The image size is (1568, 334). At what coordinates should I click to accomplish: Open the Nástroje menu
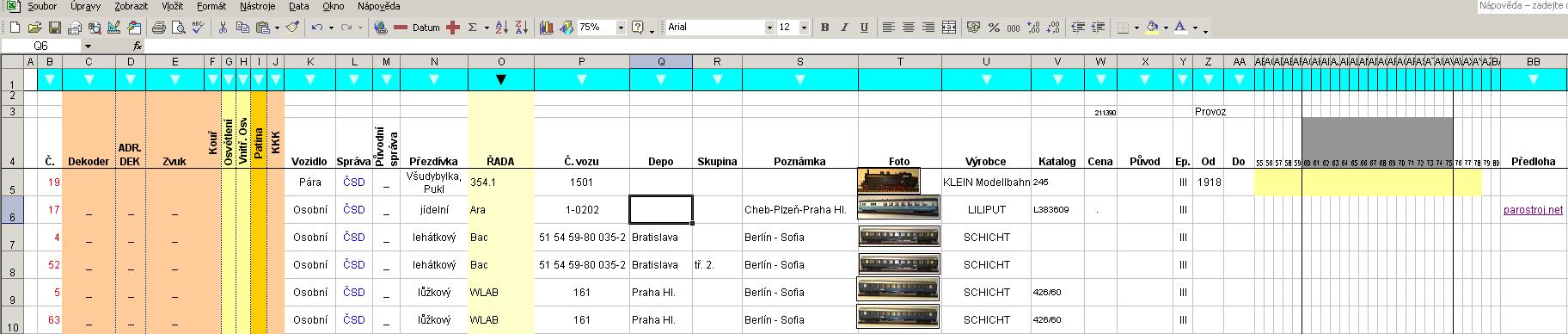coord(258,6)
